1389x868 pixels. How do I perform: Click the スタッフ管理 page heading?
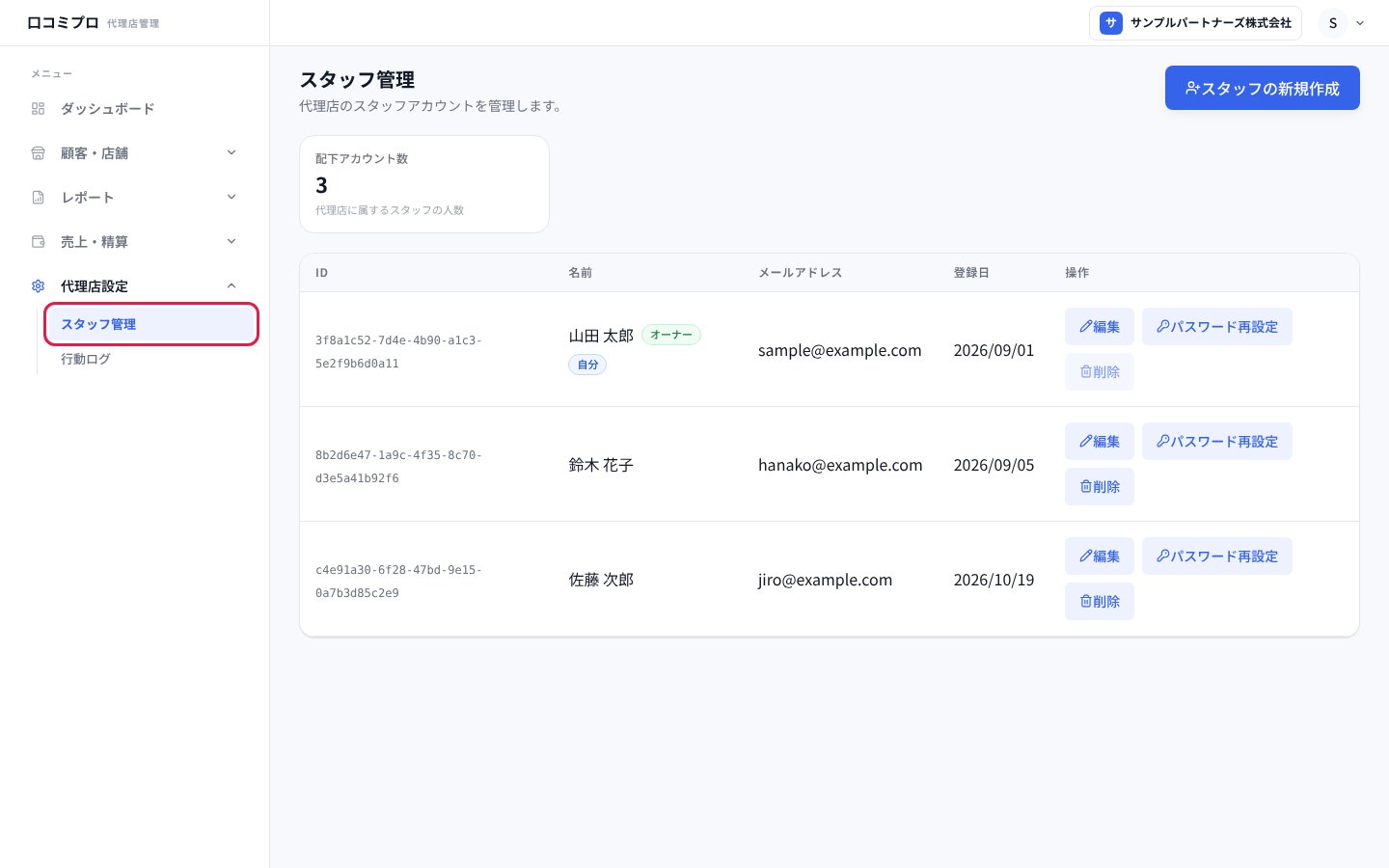pos(357,80)
